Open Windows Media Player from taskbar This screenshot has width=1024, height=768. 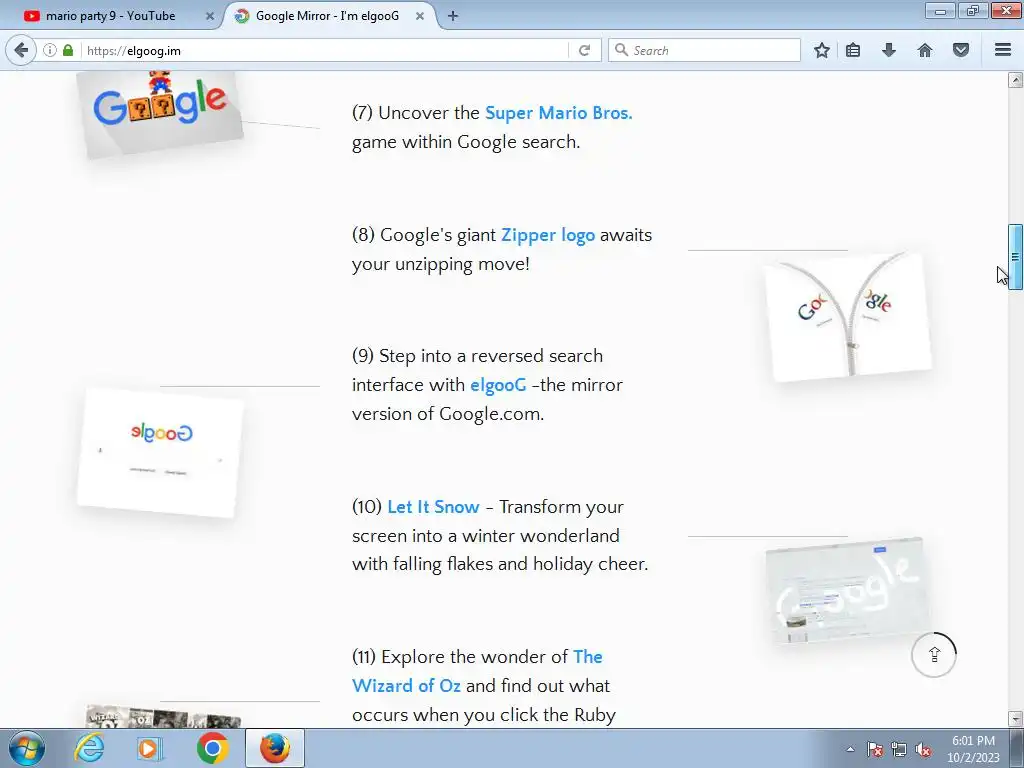click(x=148, y=748)
